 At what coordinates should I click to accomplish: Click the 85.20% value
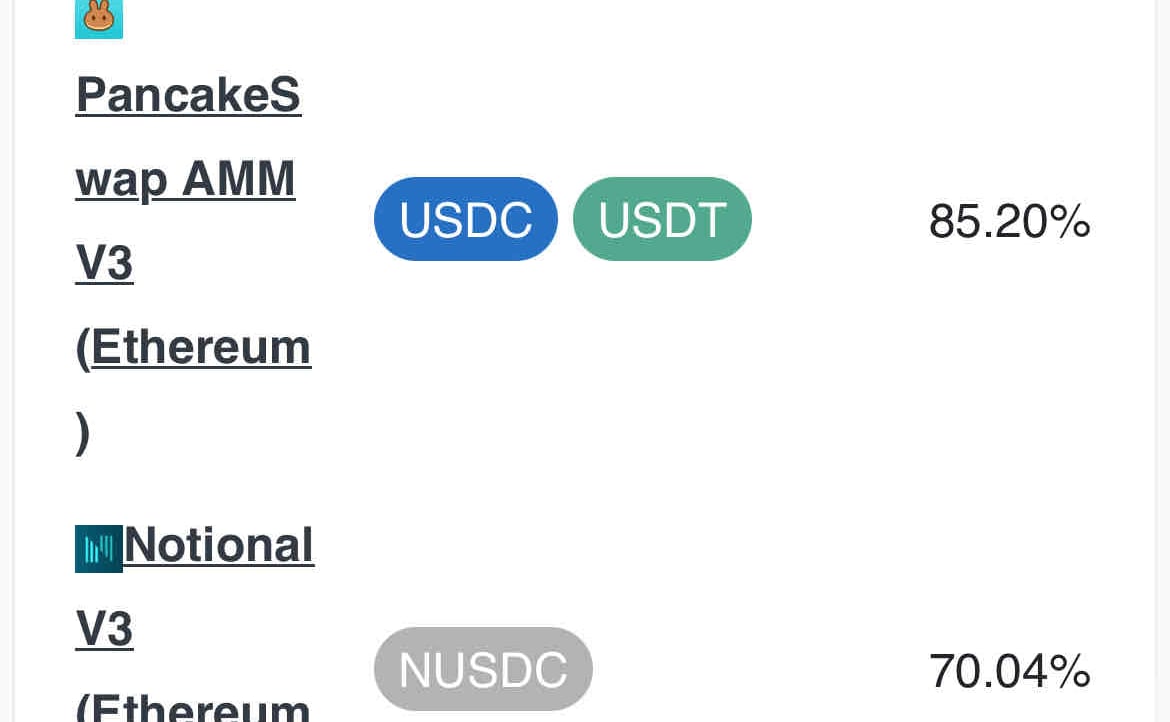[1009, 221]
